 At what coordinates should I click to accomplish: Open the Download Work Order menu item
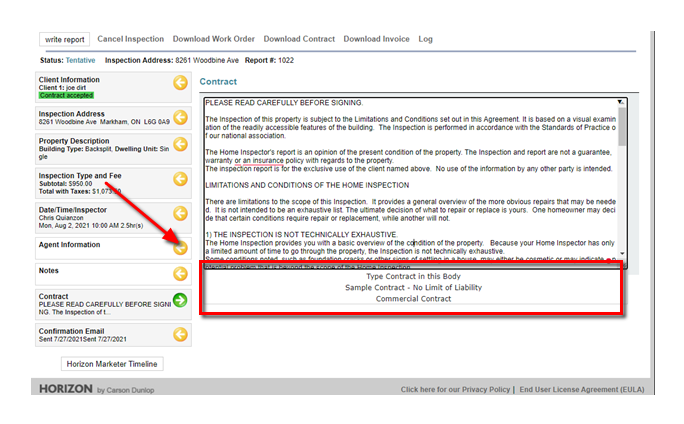(x=214, y=39)
